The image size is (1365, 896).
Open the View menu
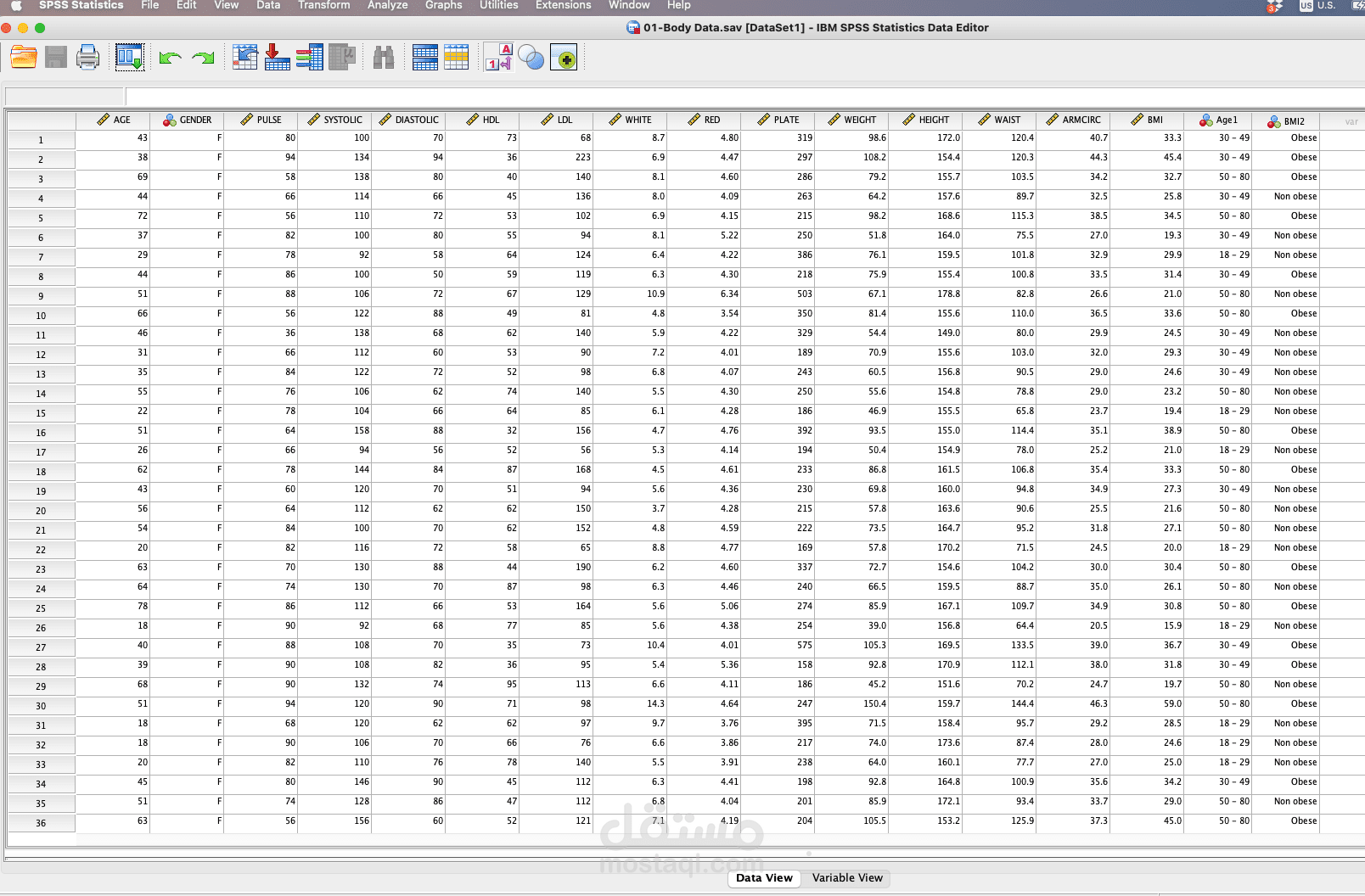tap(227, 6)
